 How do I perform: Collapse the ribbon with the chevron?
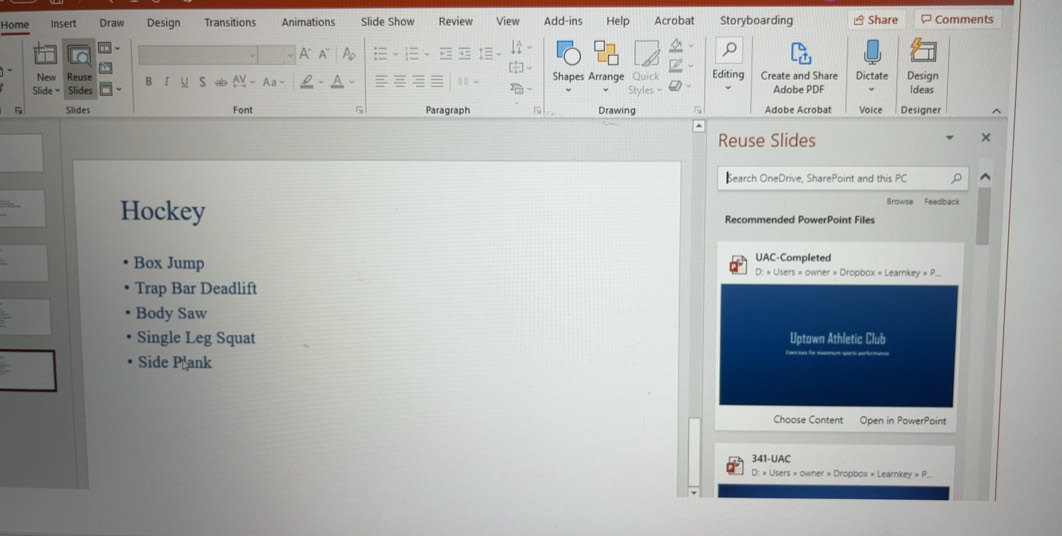(x=996, y=110)
